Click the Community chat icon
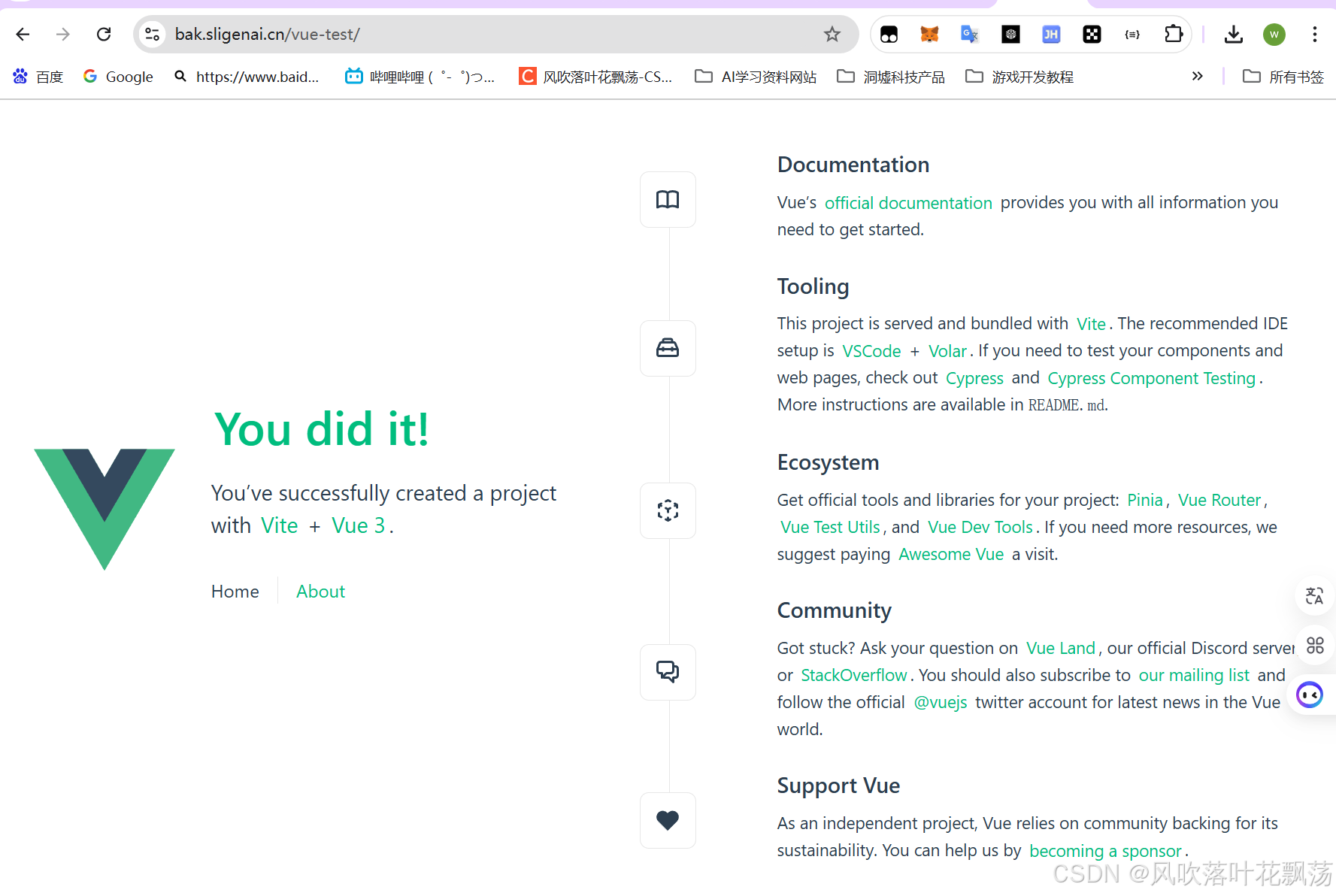 coord(668,672)
